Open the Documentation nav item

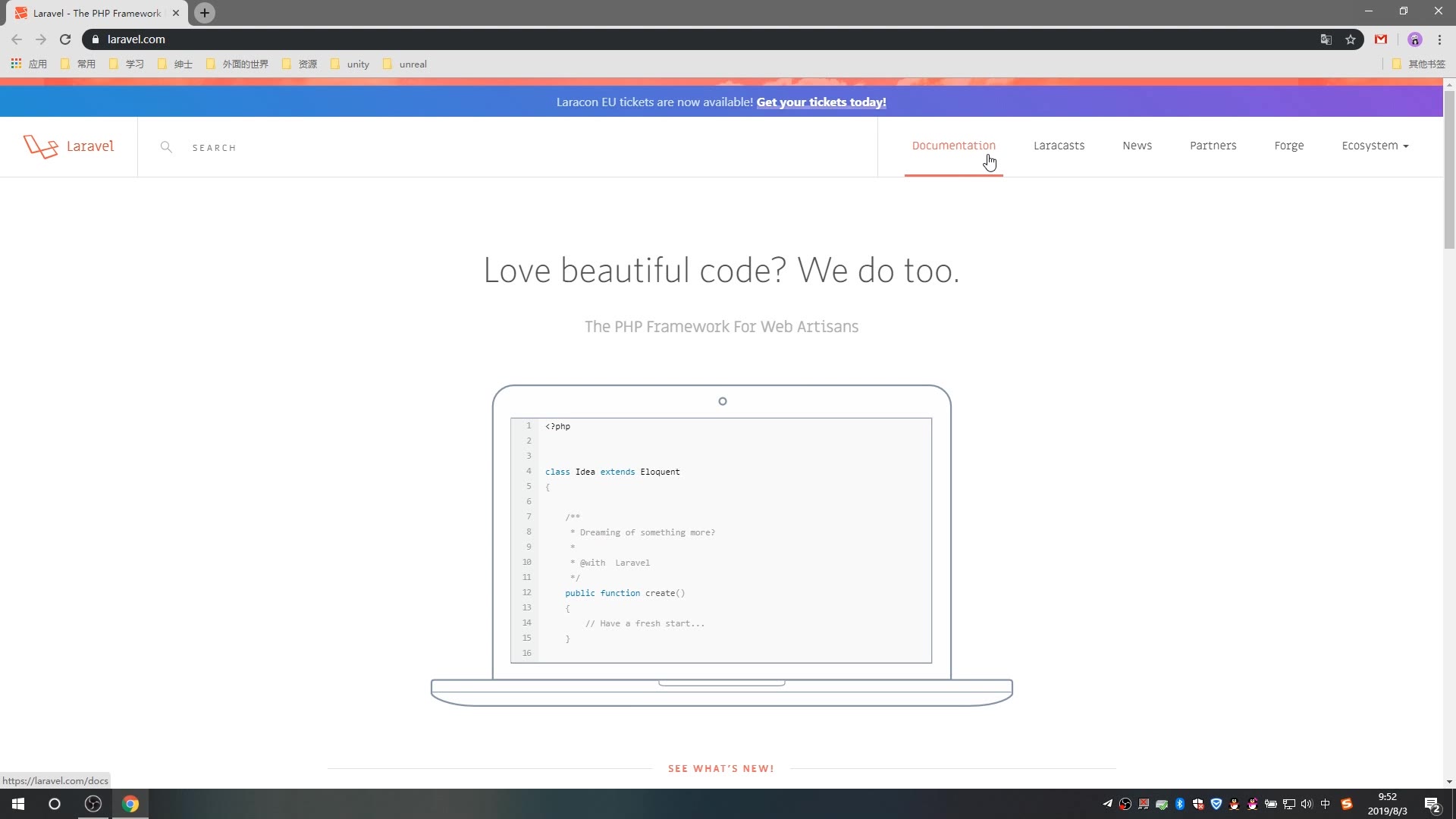click(953, 146)
